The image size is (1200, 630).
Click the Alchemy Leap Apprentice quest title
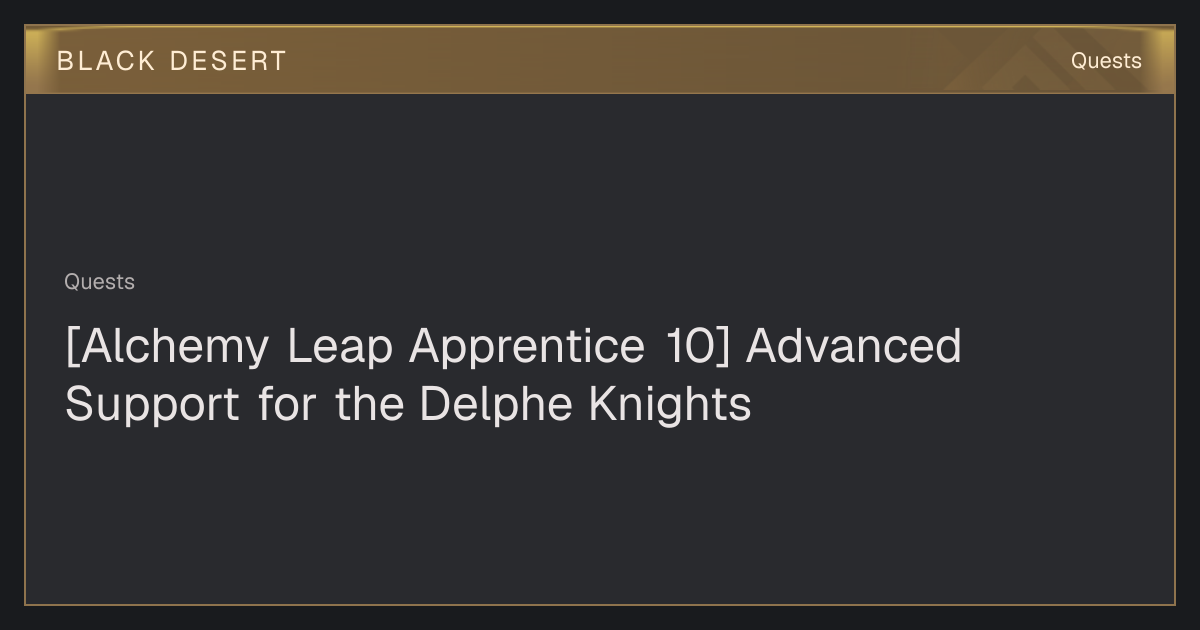pos(513,375)
